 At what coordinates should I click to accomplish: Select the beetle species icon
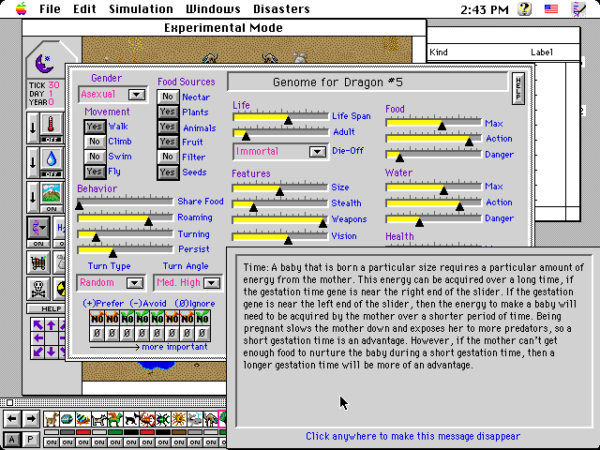[163, 419]
